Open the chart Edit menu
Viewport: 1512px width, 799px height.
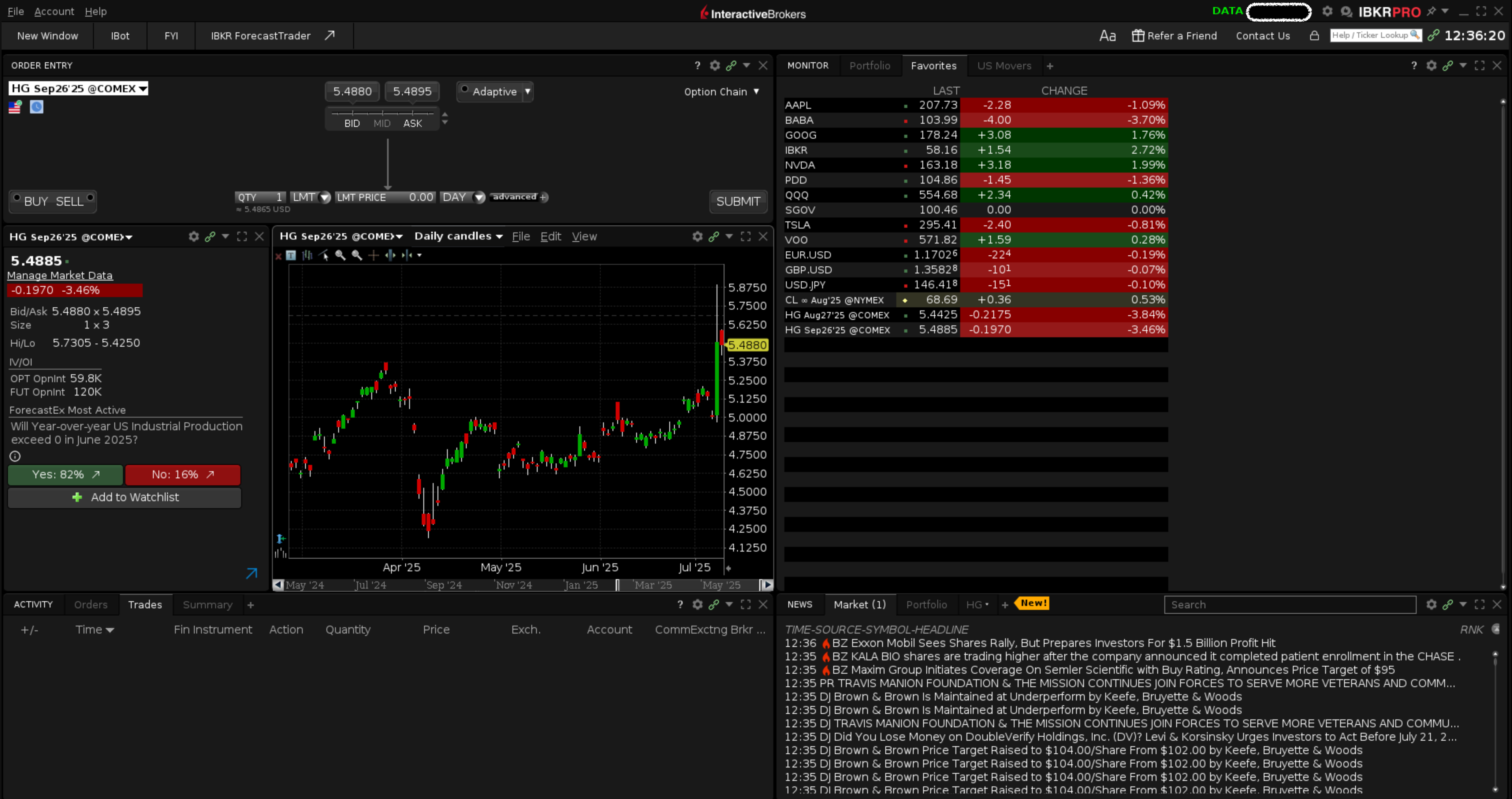pos(551,236)
